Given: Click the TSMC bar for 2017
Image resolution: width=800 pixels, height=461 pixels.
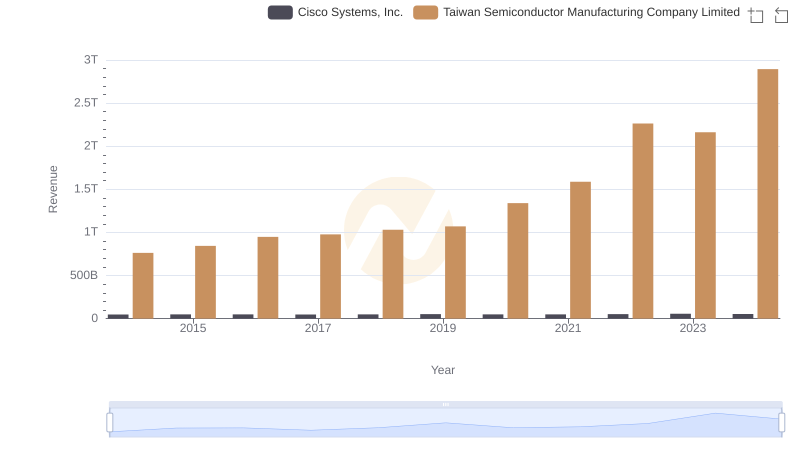Looking at the screenshot, I should point(331,276).
